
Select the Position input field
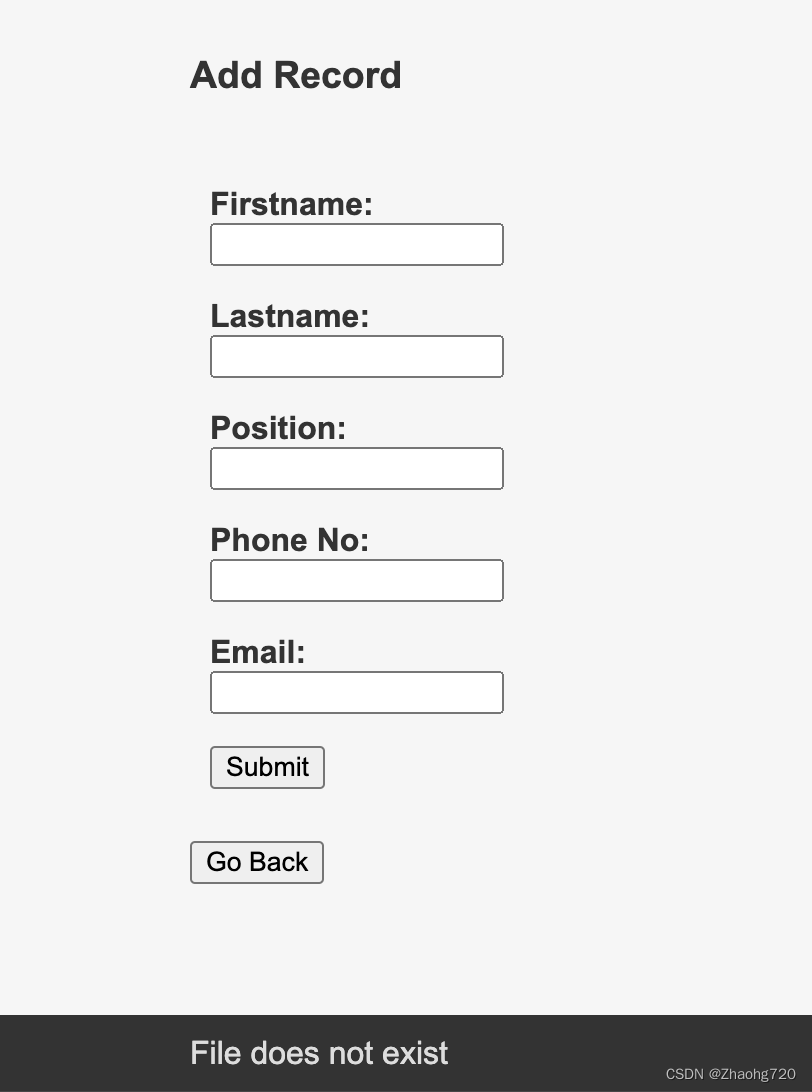click(x=356, y=469)
